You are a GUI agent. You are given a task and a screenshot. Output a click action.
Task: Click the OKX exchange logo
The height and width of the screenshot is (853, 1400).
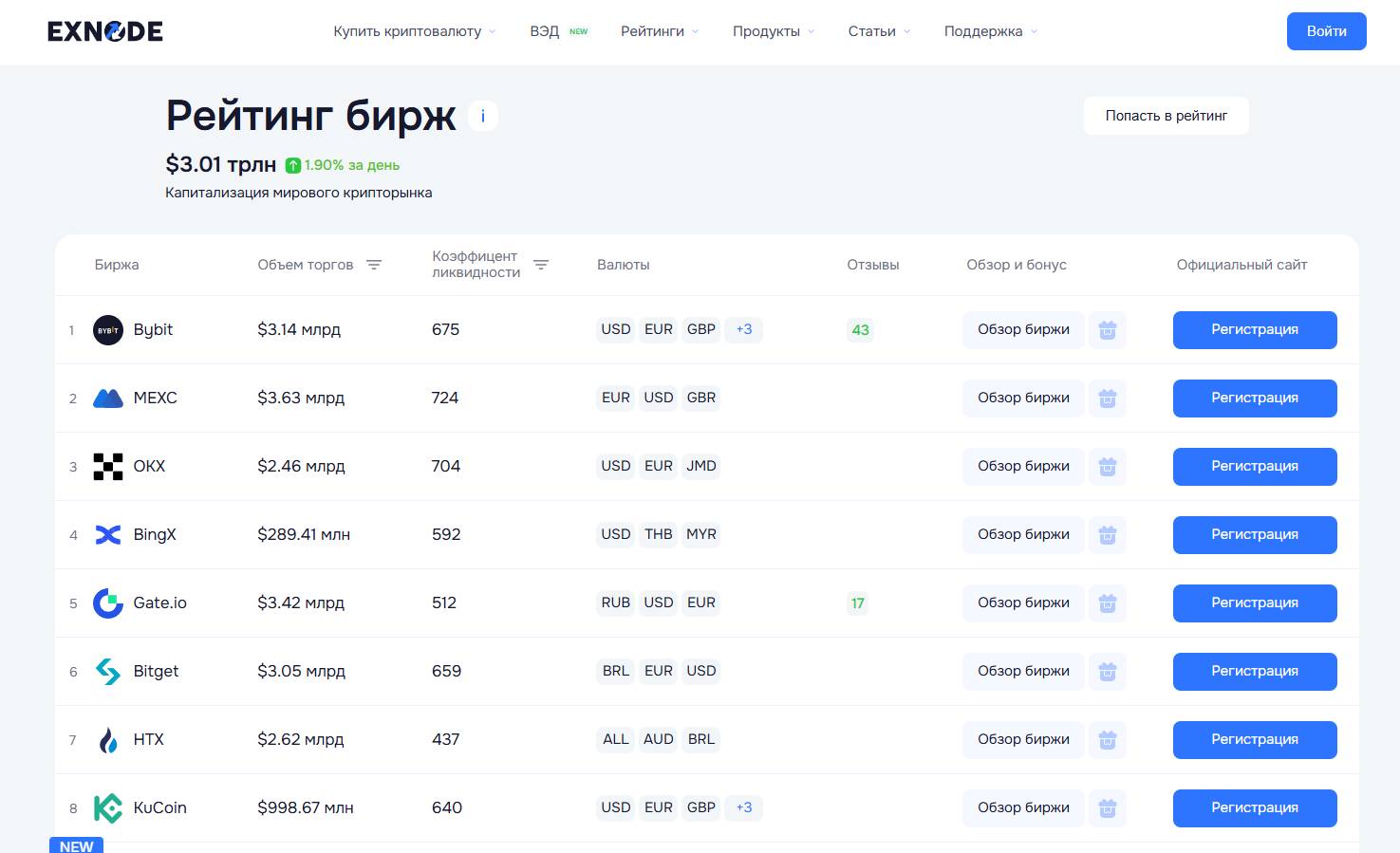coord(108,467)
